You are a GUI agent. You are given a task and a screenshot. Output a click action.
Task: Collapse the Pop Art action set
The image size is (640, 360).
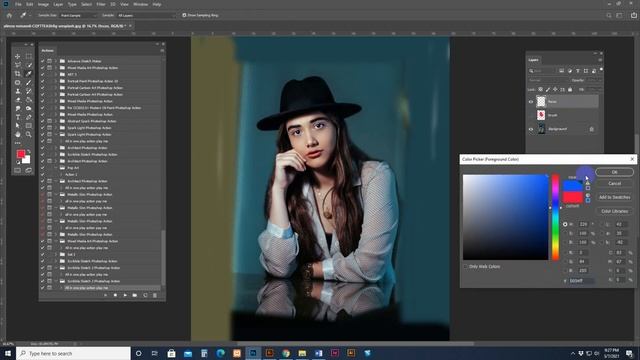pos(56,168)
